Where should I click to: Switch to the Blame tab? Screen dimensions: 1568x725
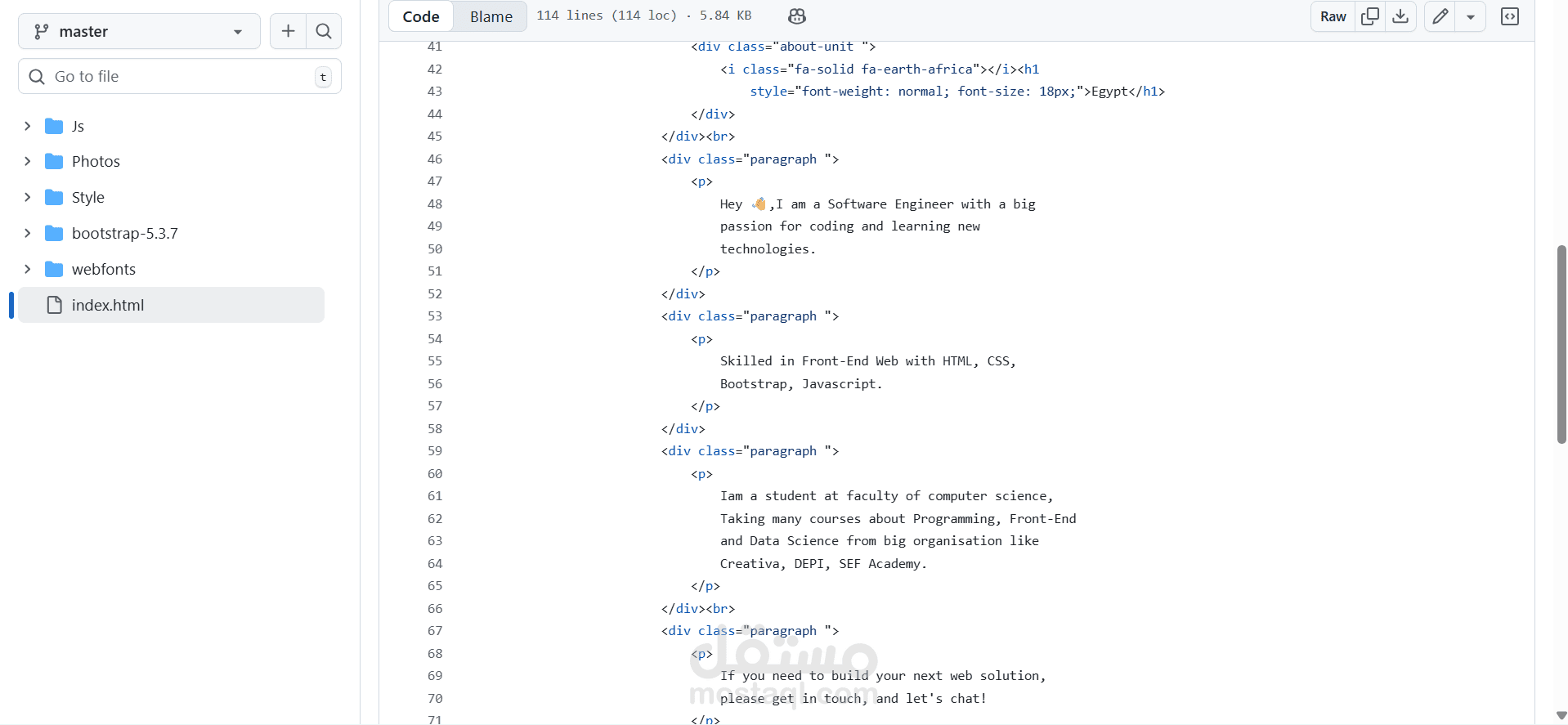[x=491, y=16]
